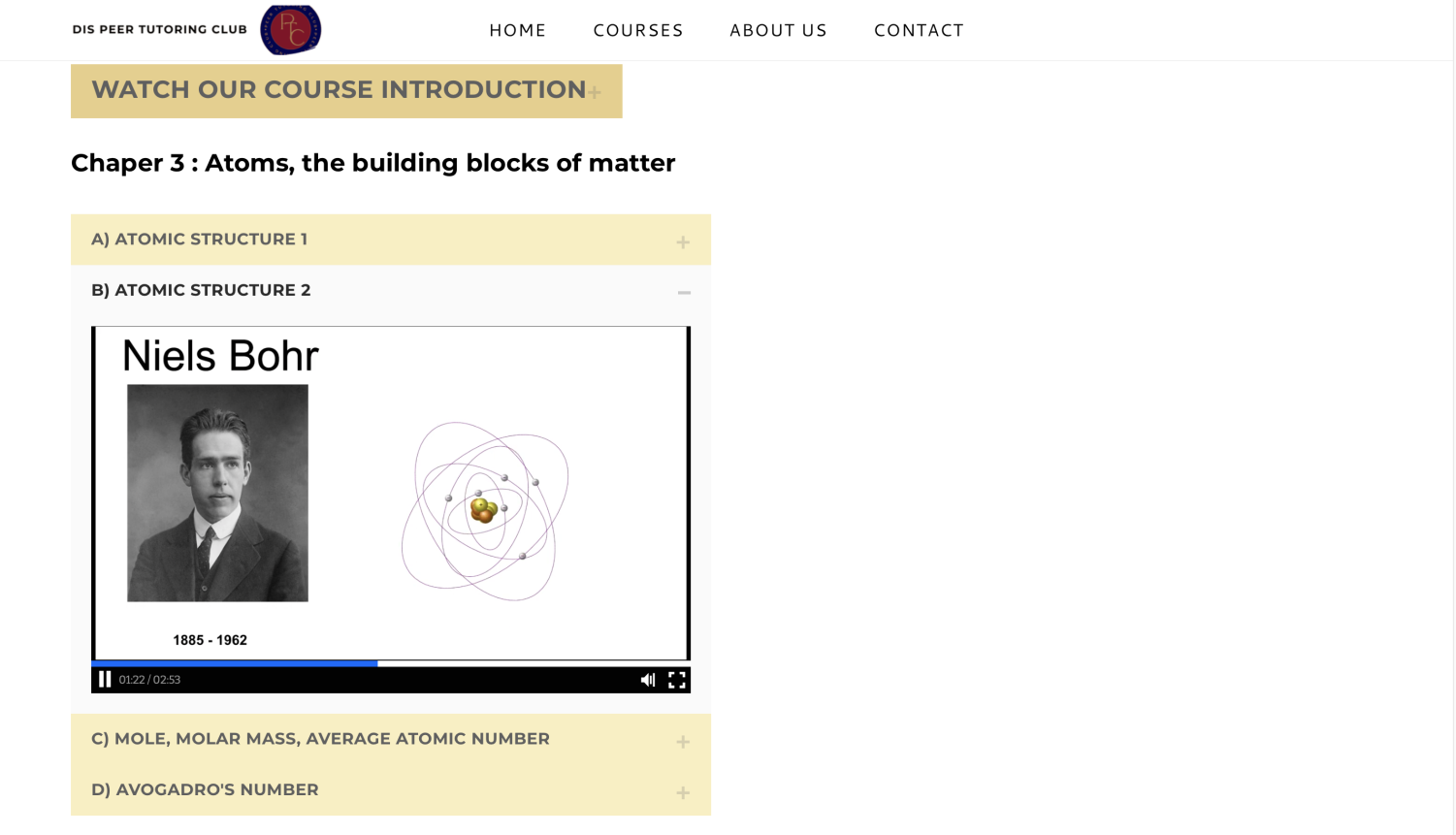The width and height of the screenshot is (1456, 835).
Task: Click the PTC club logo emblem
Action: click(291, 30)
